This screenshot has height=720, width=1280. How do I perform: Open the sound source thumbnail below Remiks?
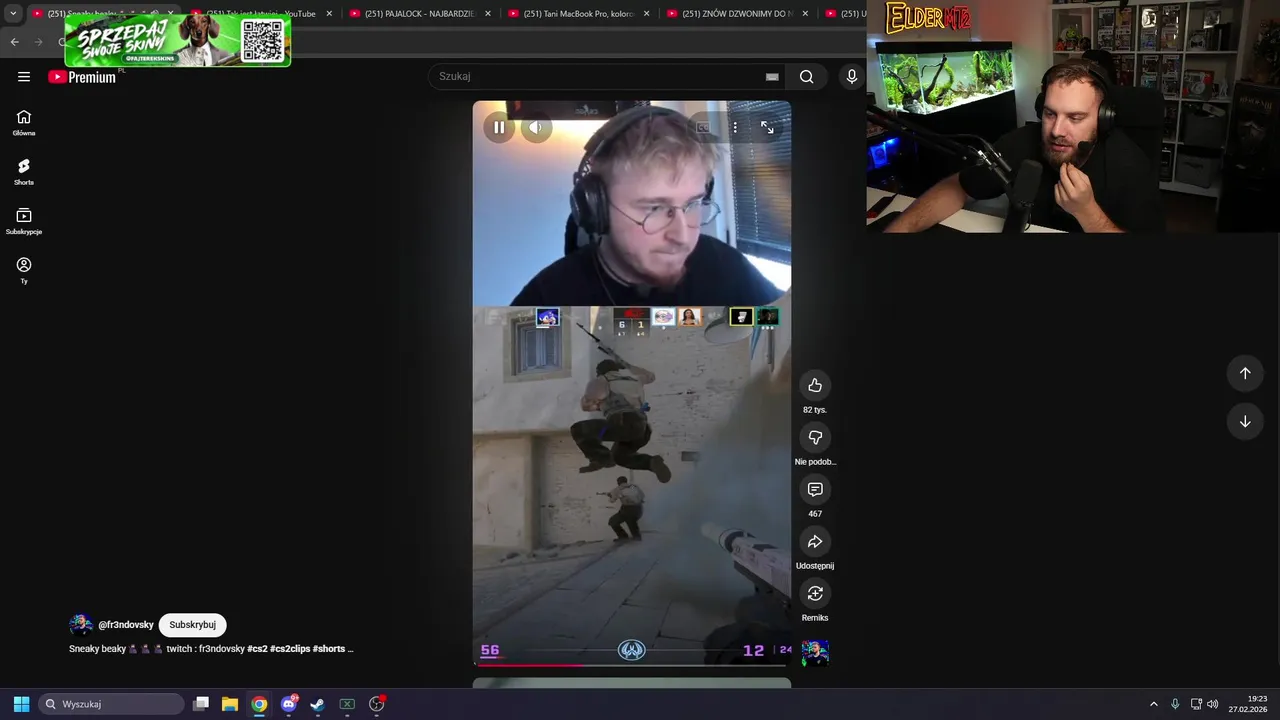[815, 653]
